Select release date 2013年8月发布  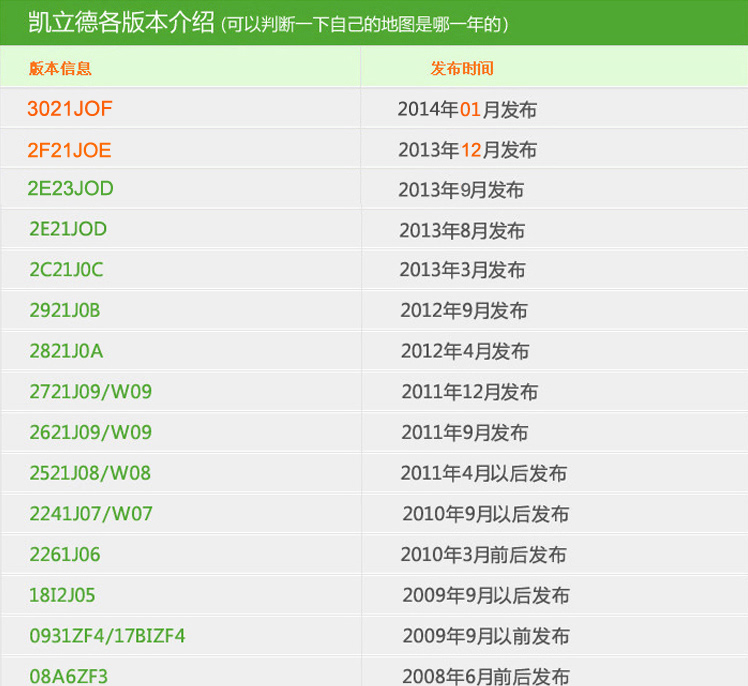coord(462,231)
